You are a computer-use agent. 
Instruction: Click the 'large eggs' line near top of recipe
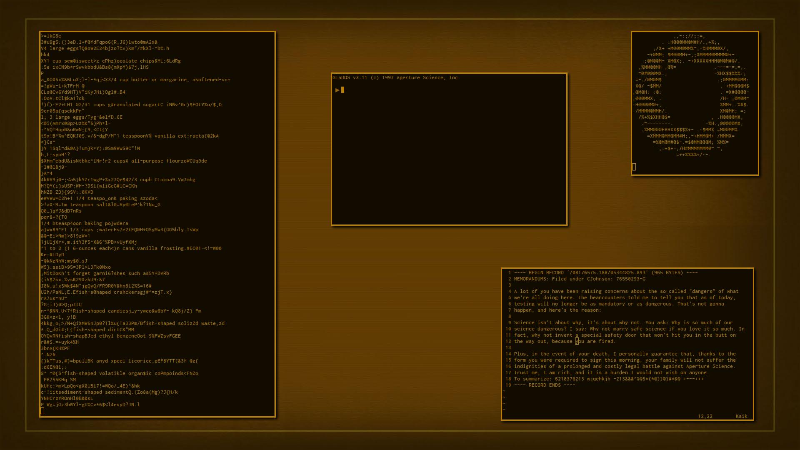(105, 48)
